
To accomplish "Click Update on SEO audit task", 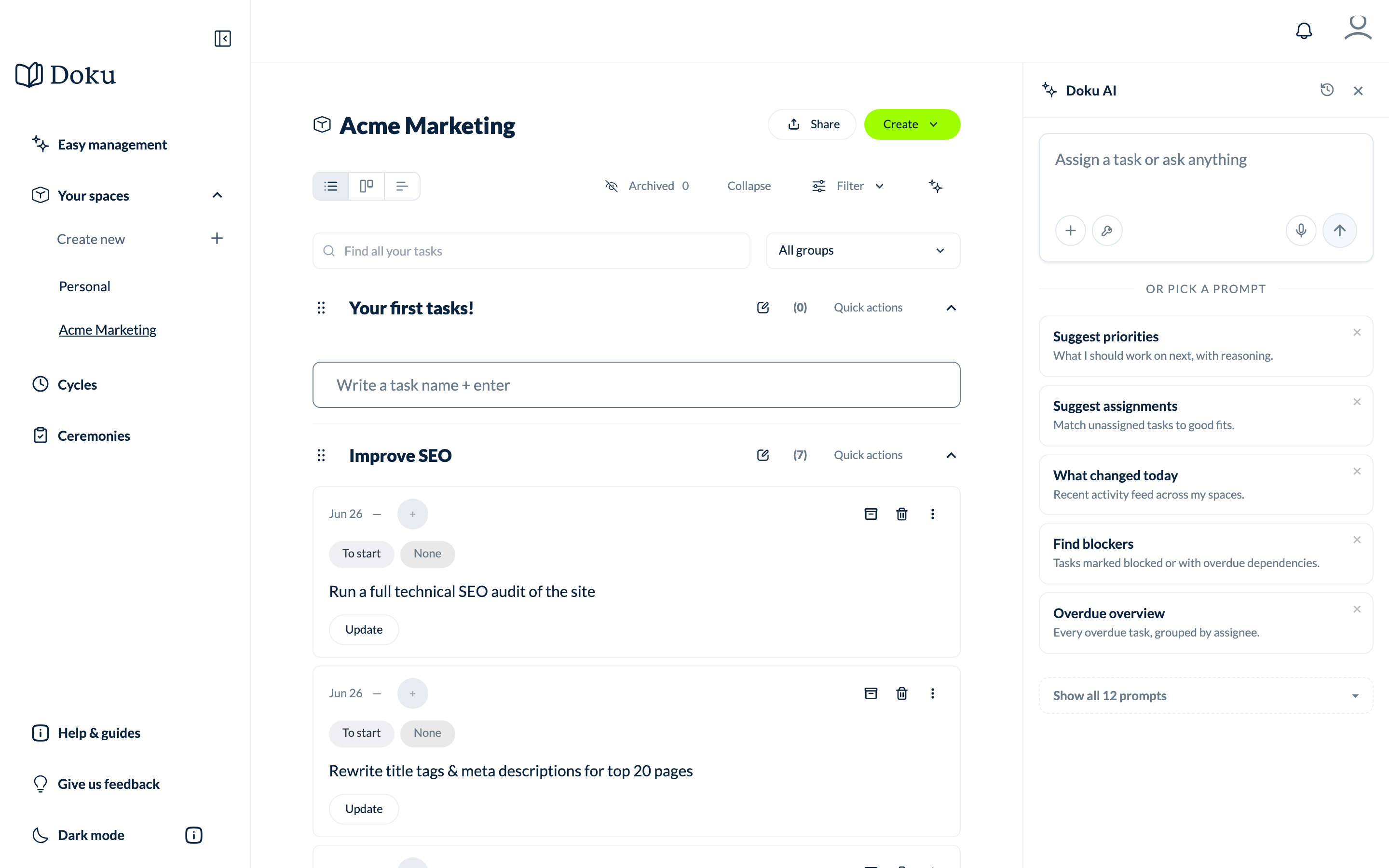I will (364, 630).
